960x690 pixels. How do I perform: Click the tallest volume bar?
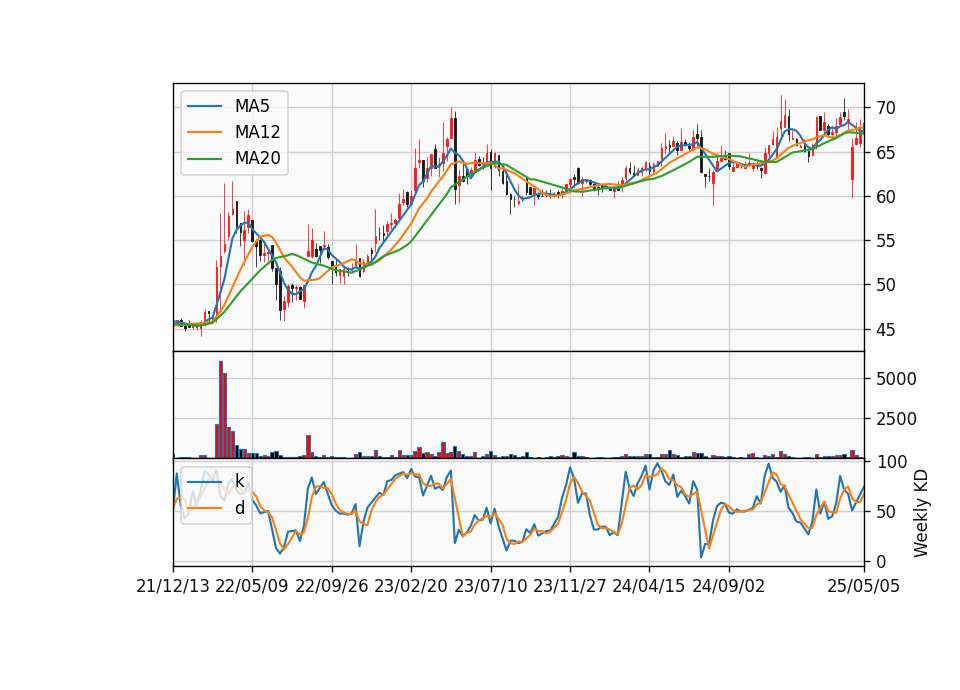[221, 410]
